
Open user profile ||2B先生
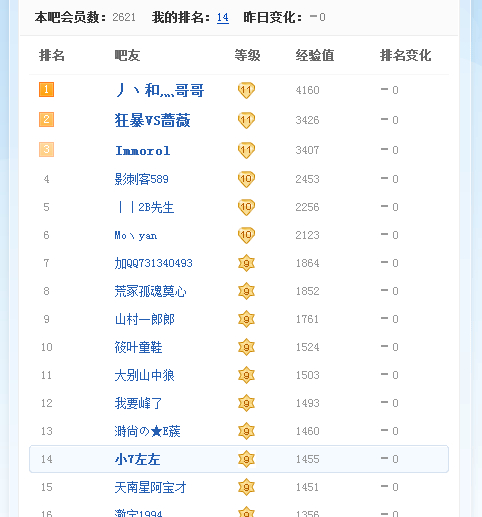pos(145,207)
